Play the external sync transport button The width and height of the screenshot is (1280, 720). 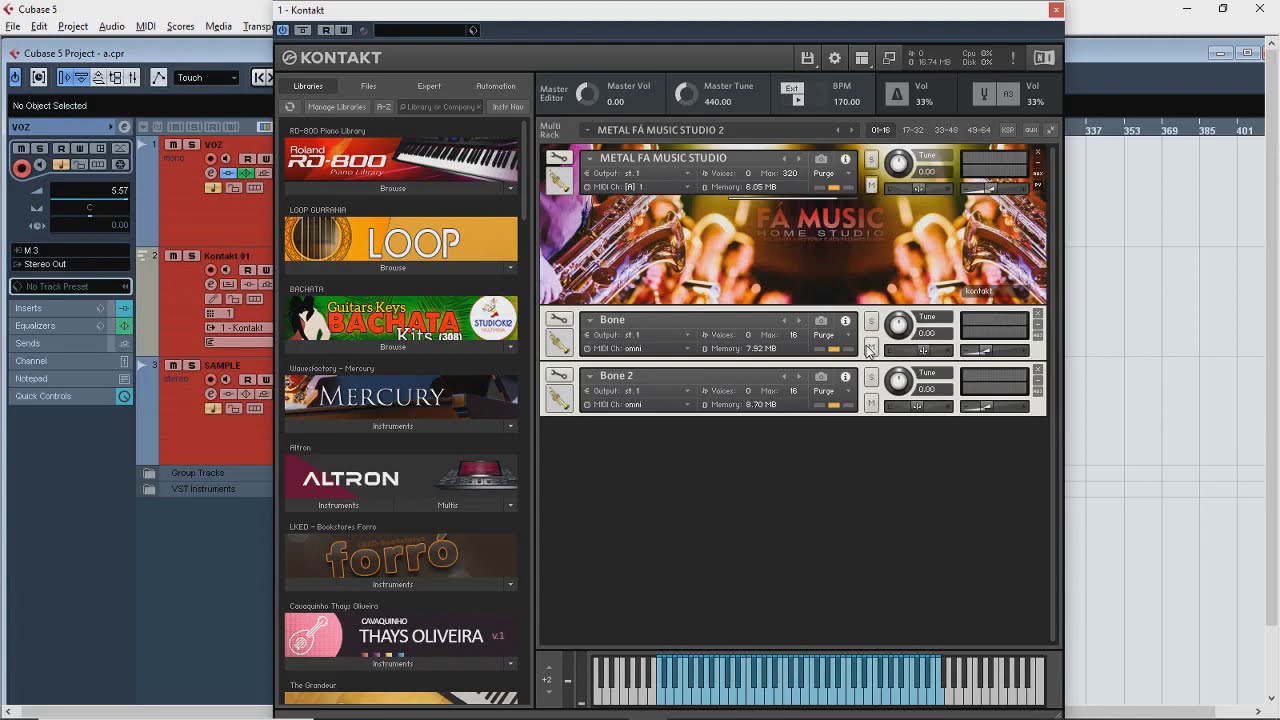click(x=797, y=100)
